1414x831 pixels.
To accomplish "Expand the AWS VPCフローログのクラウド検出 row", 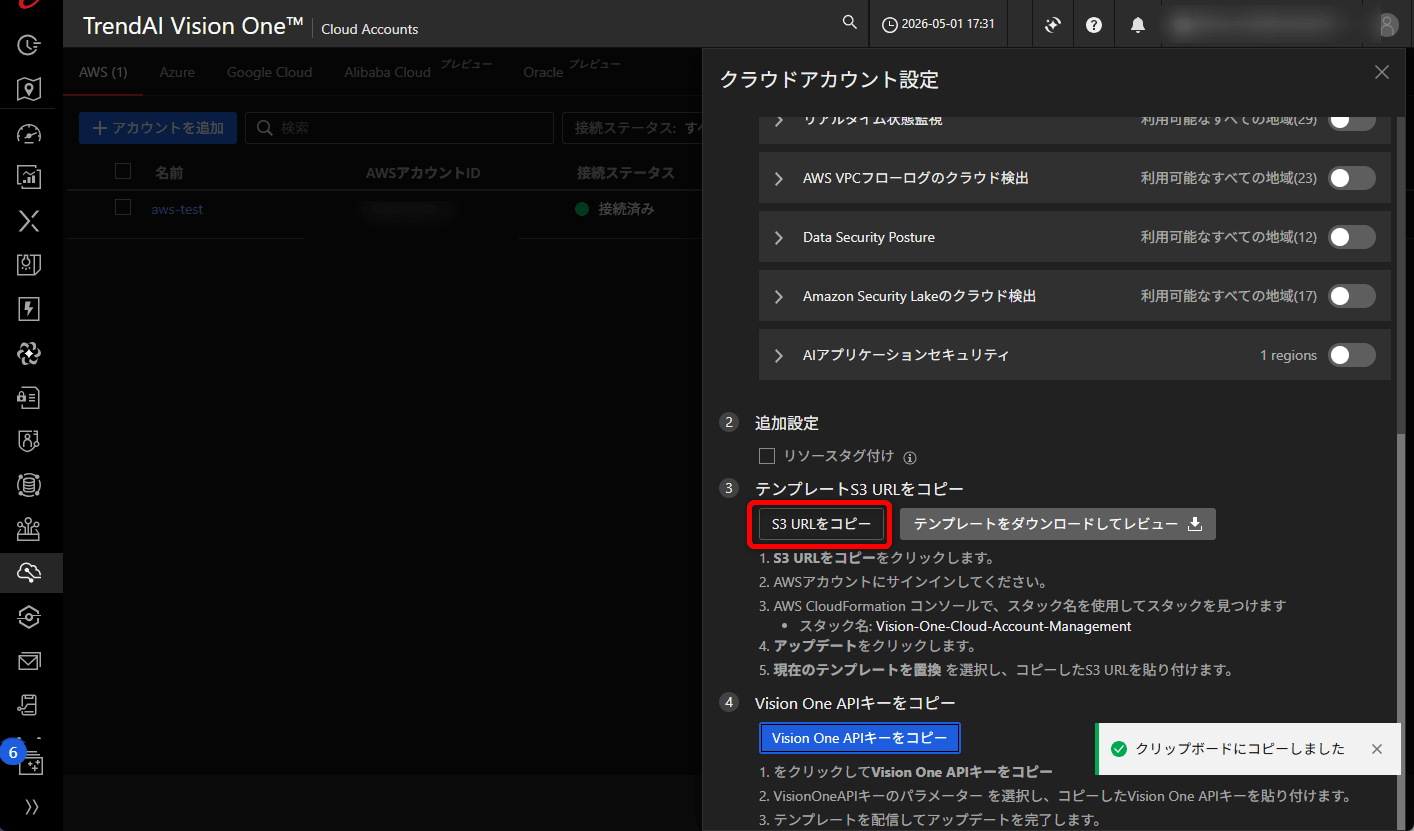I will (x=779, y=178).
